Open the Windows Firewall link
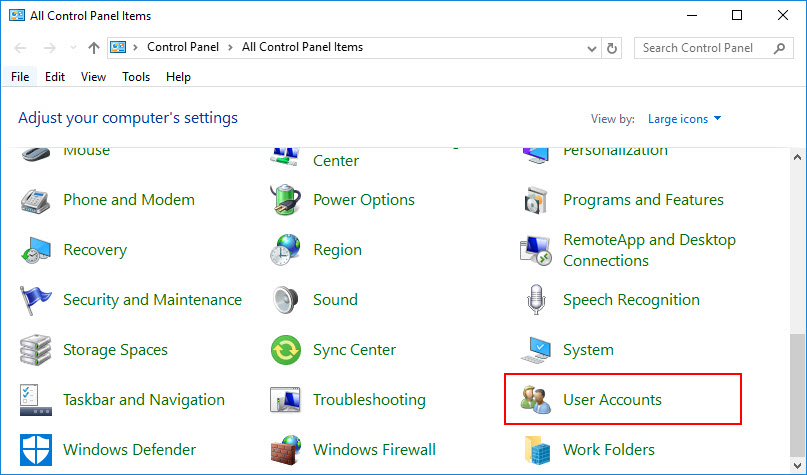 pos(374,450)
